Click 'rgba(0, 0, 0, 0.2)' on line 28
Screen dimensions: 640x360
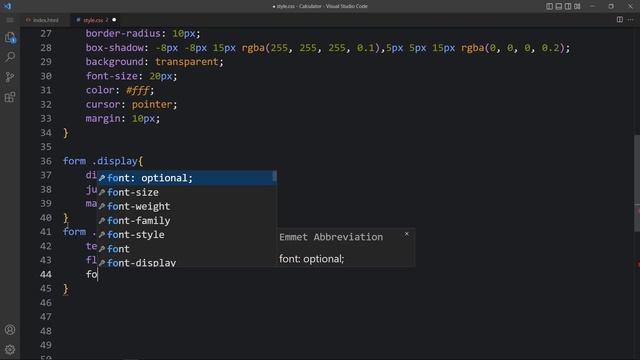[x=513, y=48]
